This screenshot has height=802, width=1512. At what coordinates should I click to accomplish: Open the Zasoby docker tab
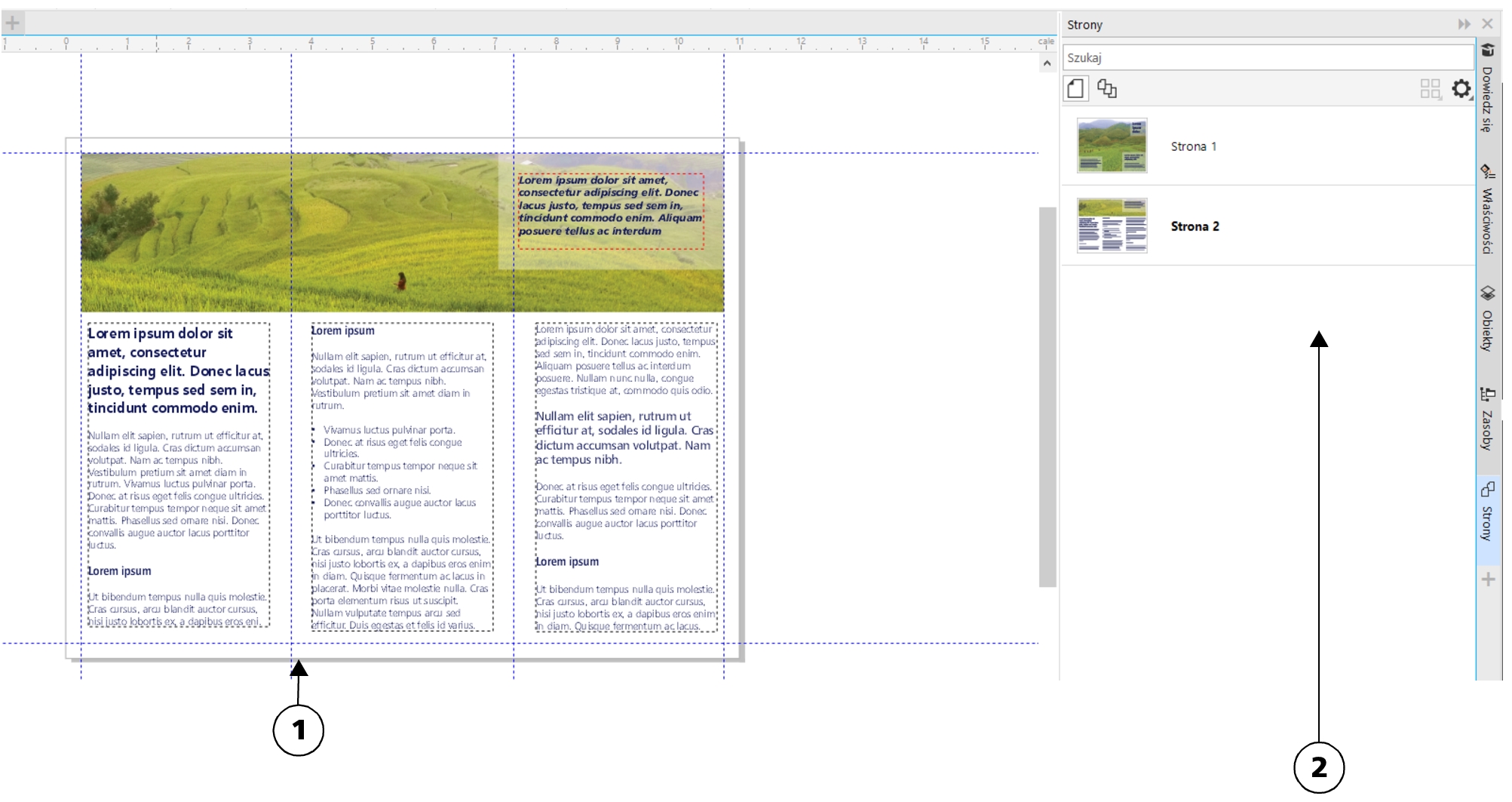[1487, 419]
